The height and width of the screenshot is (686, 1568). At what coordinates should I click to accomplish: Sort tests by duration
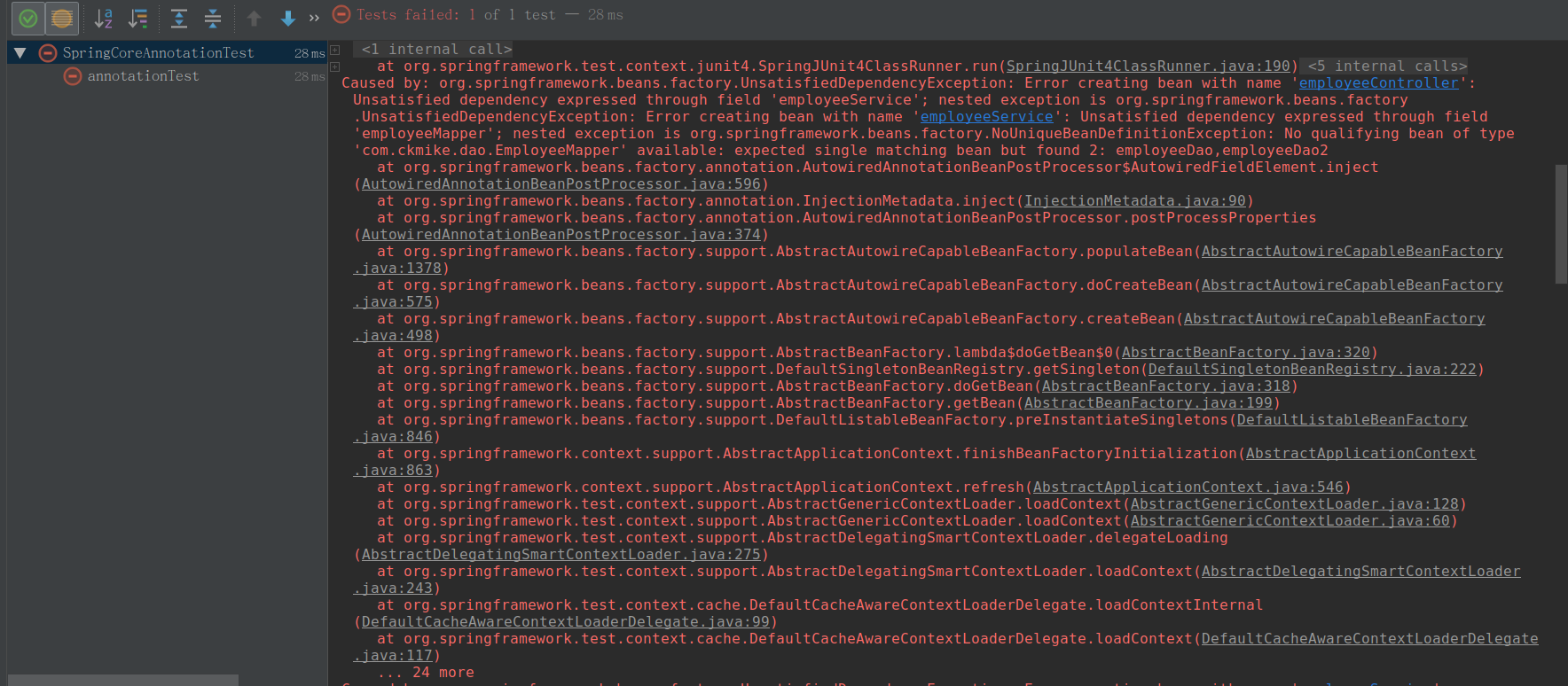(x=138, y=18)
